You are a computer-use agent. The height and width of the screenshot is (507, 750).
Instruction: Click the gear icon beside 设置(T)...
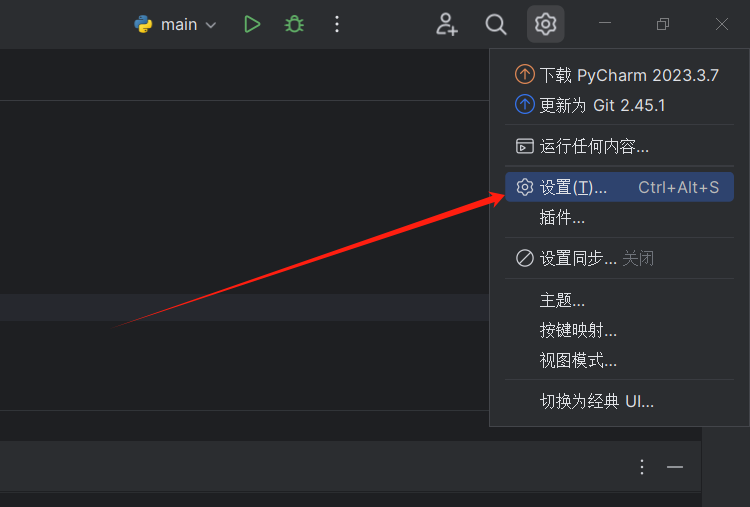[525, 187]
